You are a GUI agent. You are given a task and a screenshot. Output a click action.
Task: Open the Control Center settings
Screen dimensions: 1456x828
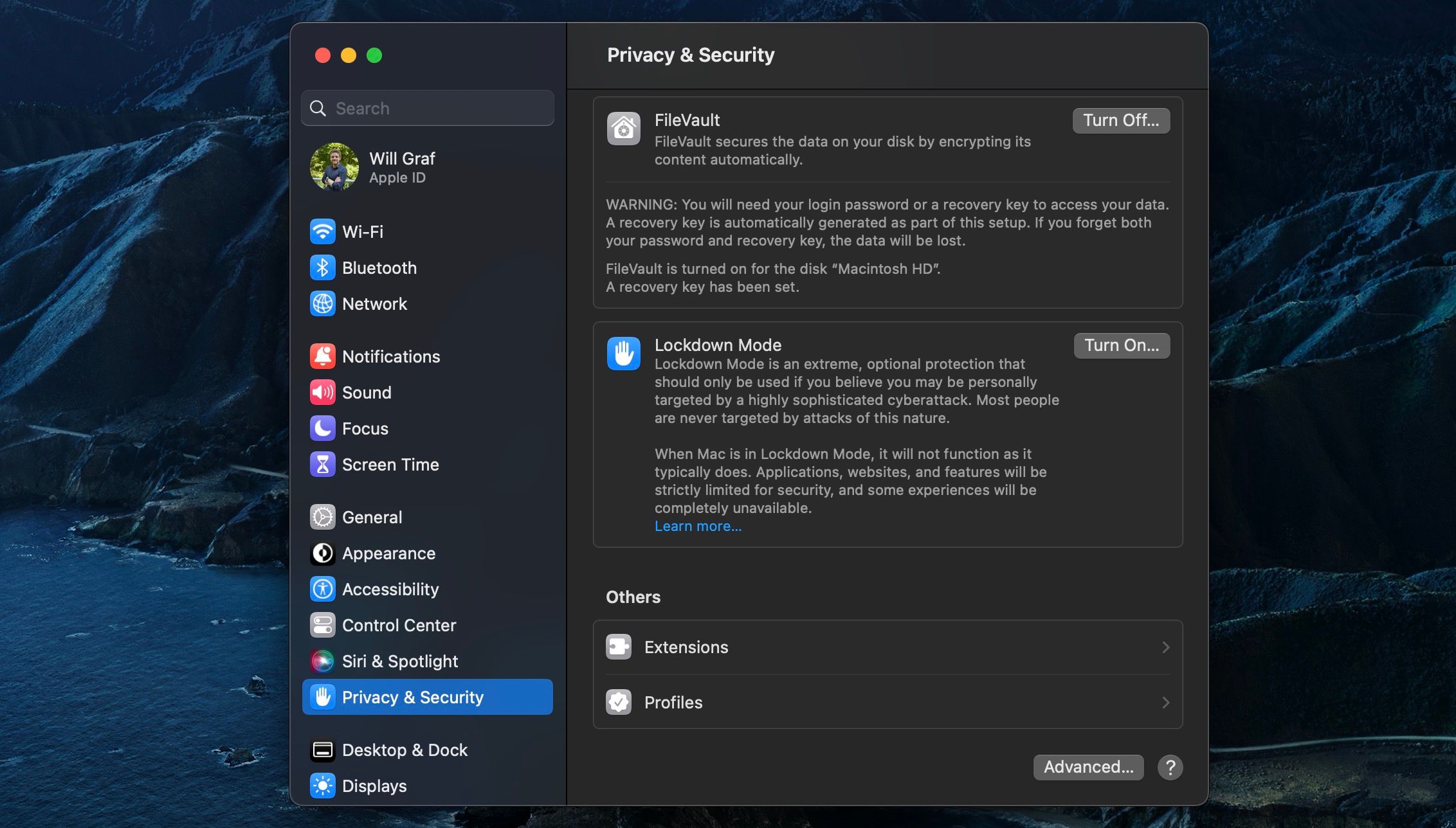tap(323, 625)
